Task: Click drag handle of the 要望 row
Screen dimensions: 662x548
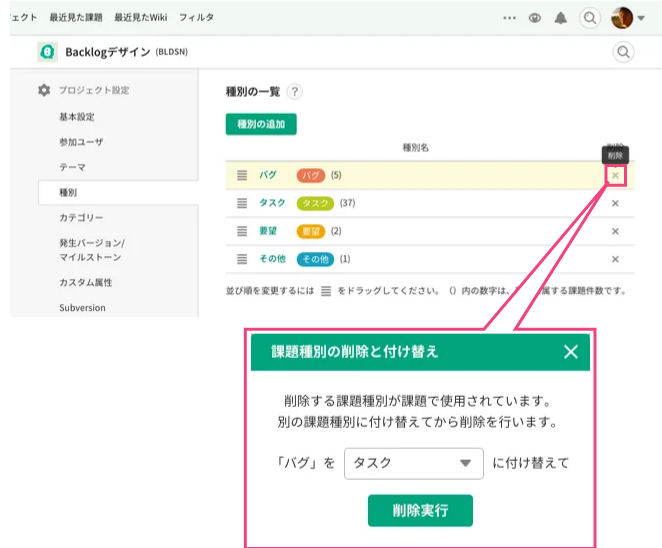Action: pyautogui.click(x=242, y=231)
